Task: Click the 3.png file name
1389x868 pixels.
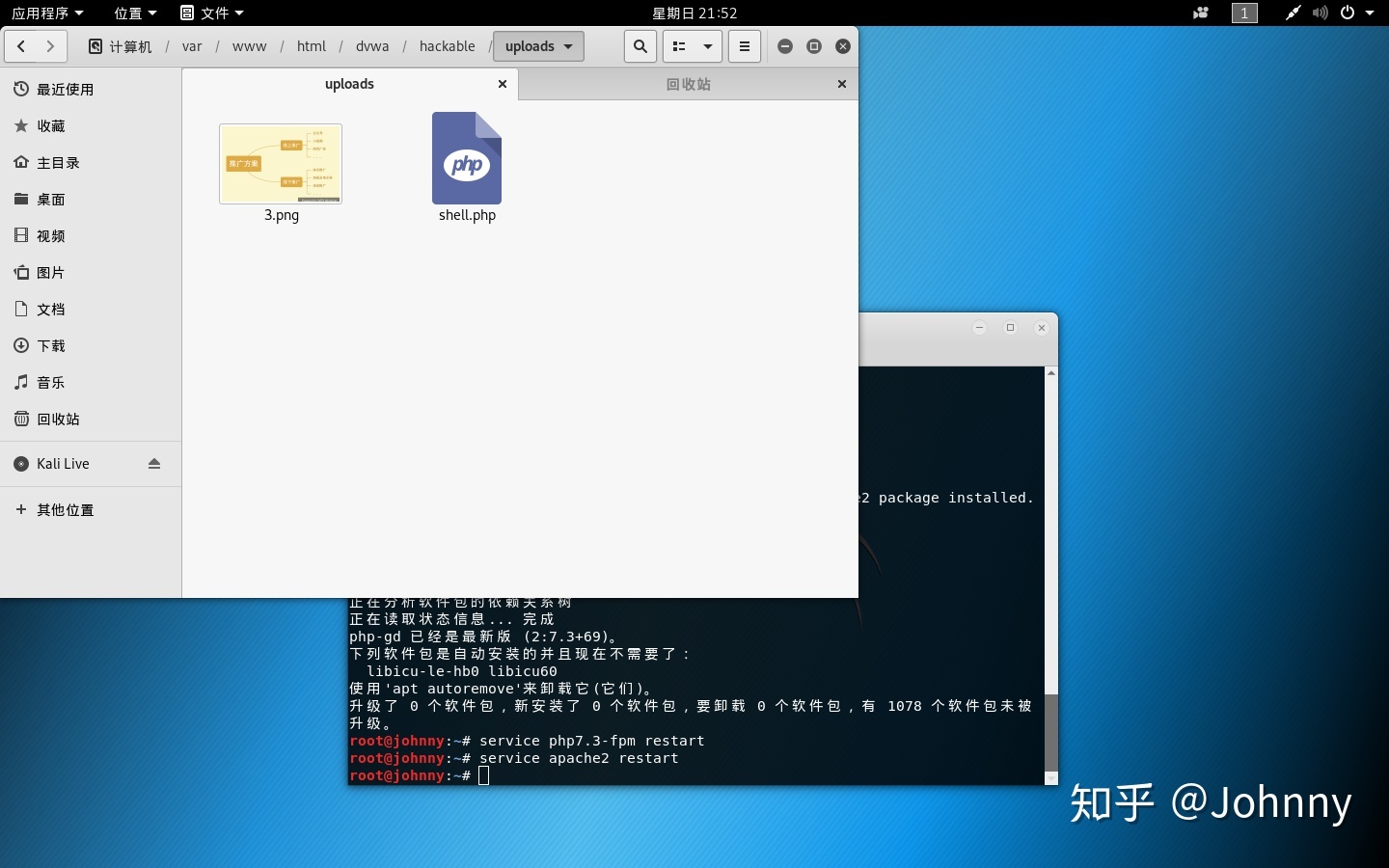Action: (x=282, y=215)
